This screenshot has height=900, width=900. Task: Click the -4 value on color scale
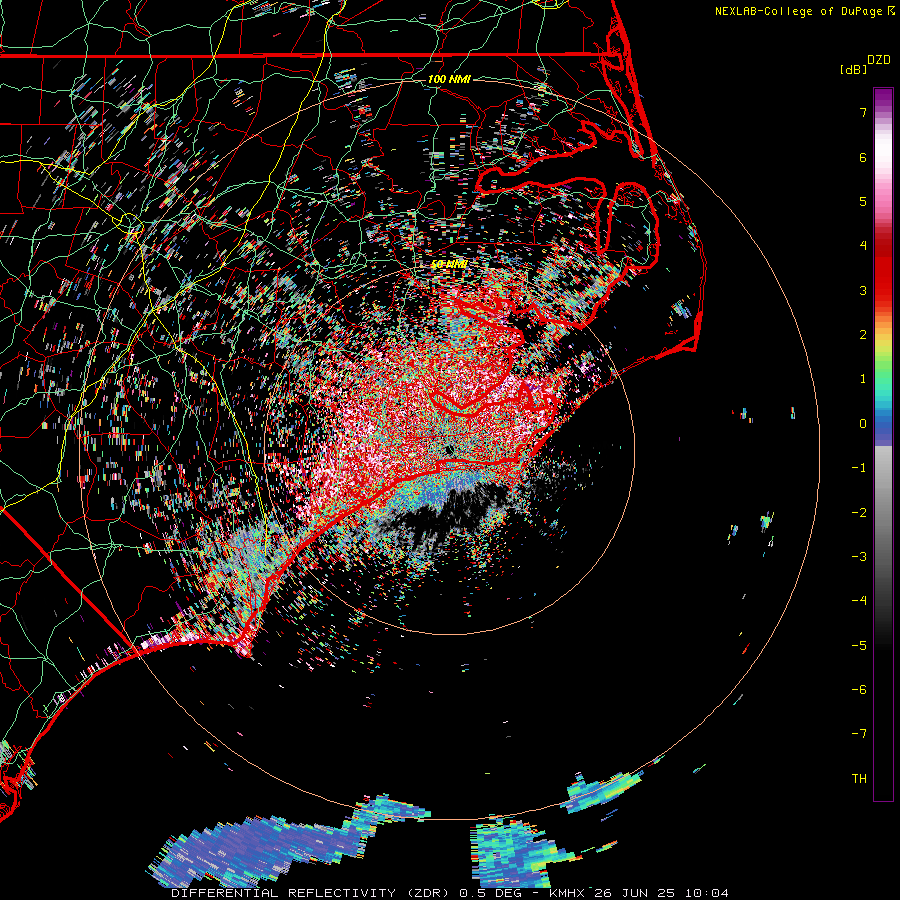(x=859, y=601)
